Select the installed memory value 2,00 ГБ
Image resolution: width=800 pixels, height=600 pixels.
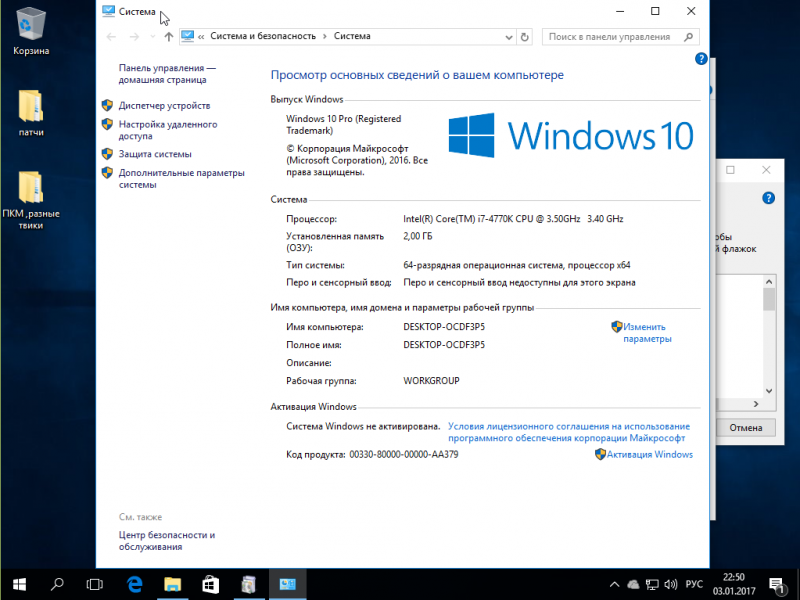pos(417,236)
